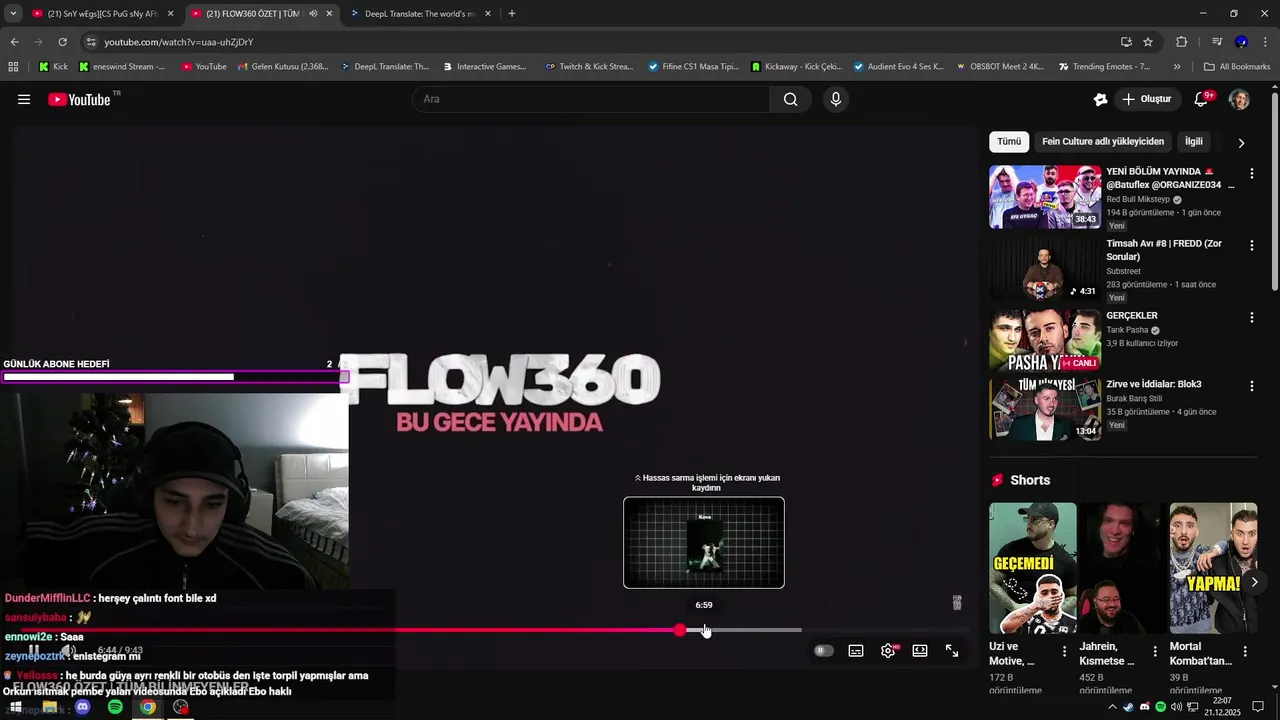Open the Windows Start menu
This screenshot has height=720, width=1280.
pyautogui.click(x=15, y=707)
